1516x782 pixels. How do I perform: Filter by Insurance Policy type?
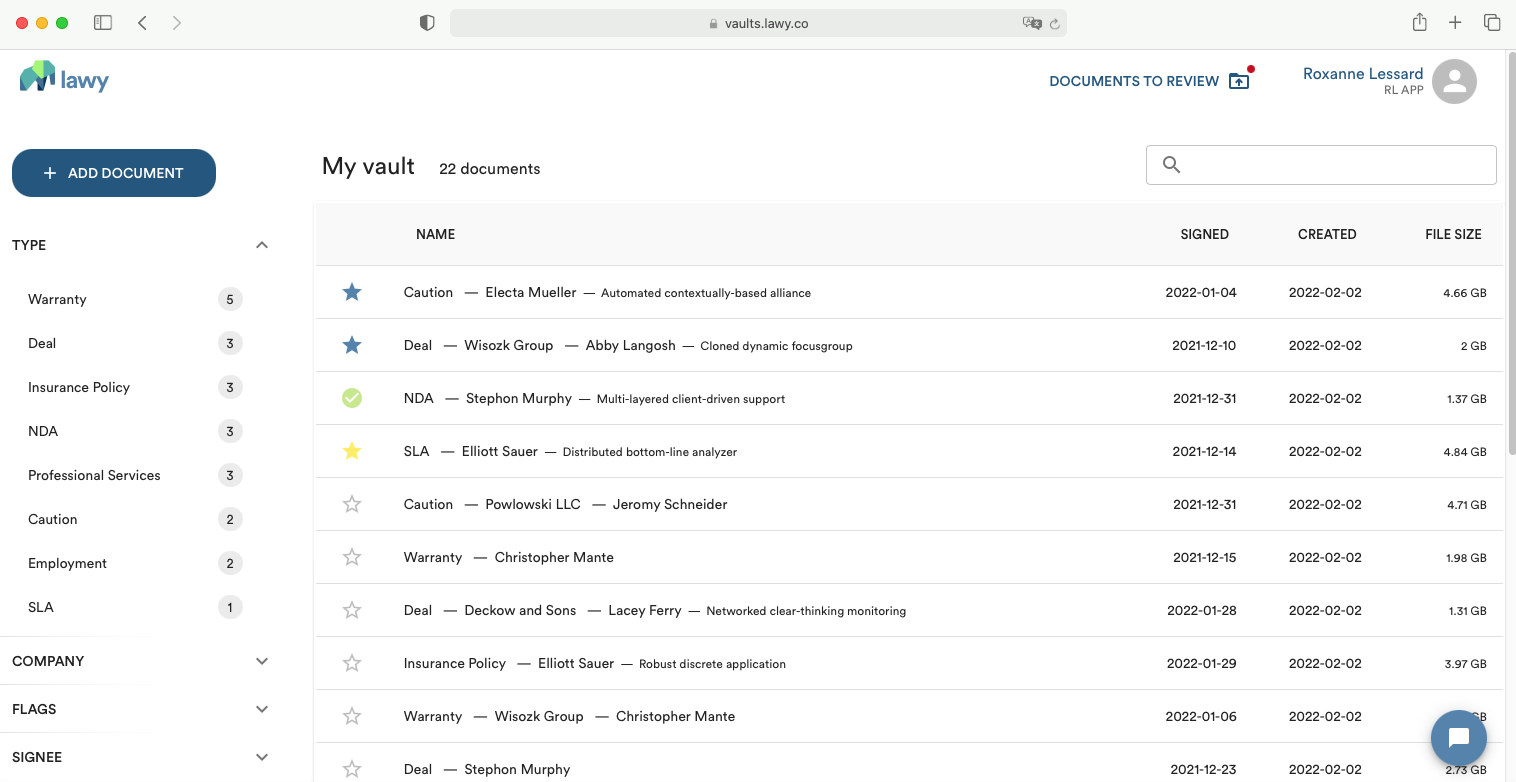point(79,387)
